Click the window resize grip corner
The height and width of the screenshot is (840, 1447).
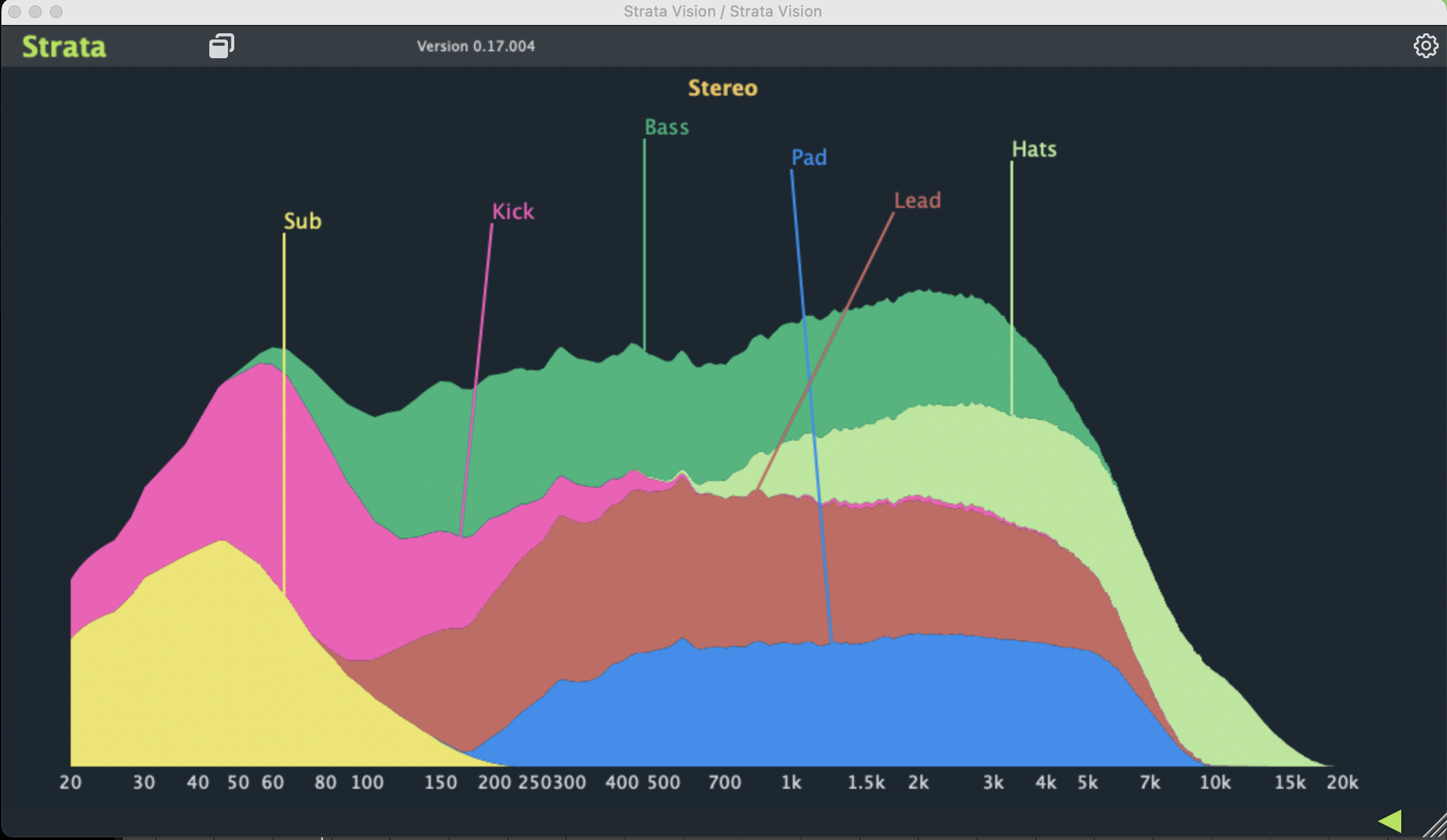click(x=1435, y=826)
